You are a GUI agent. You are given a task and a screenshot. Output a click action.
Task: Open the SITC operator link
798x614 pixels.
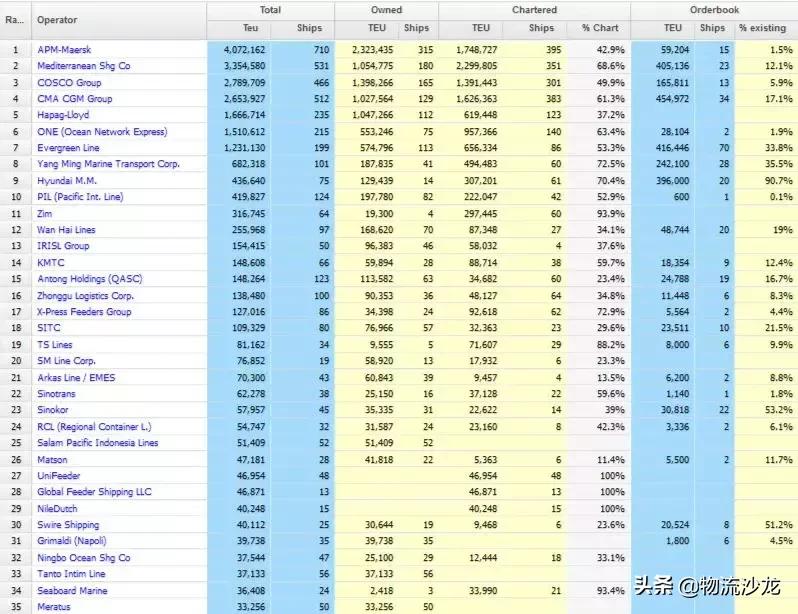49,328
